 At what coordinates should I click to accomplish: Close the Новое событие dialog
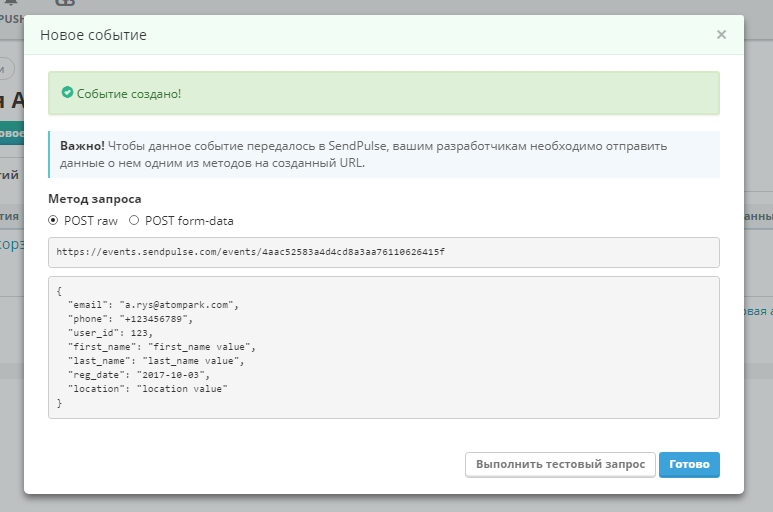tap(721, 34)
